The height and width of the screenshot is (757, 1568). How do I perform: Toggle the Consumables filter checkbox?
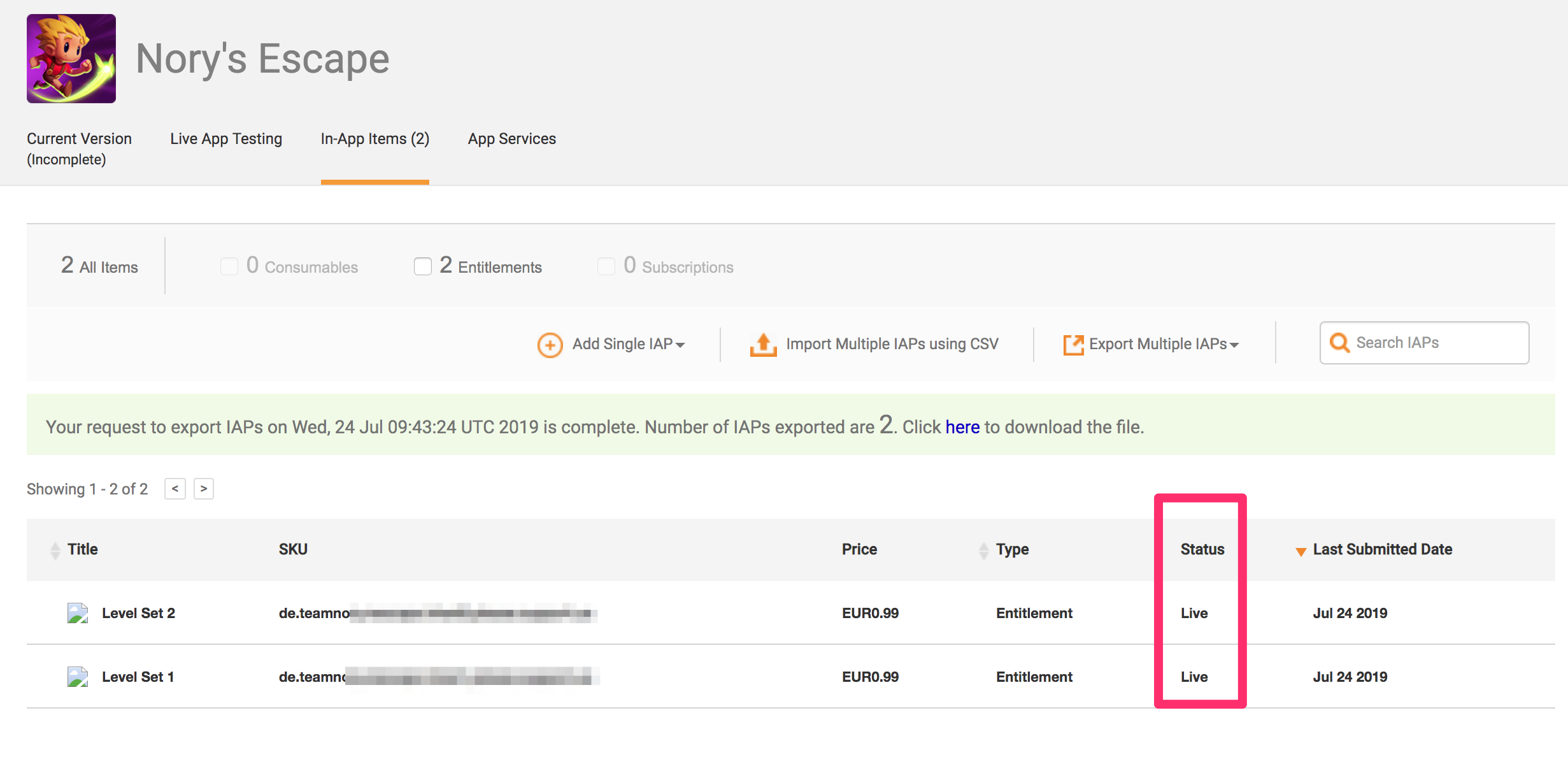coord(229,266)
